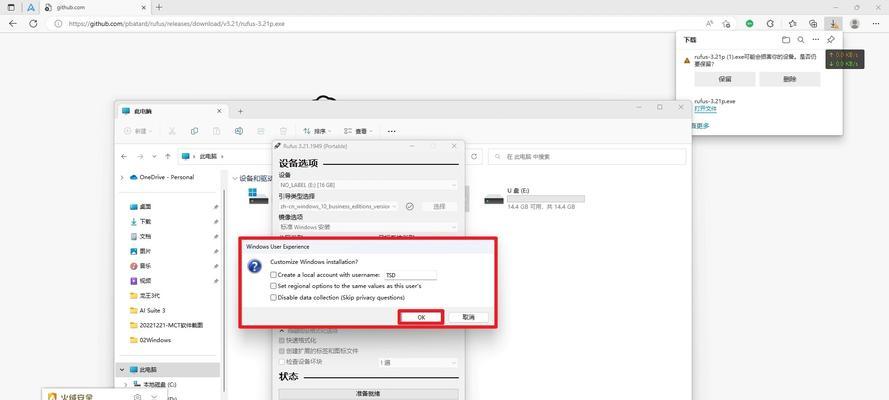Screen dimensions: 889x400
Task: Expand OneDrive - Personal tree node
Action: click(122, 177)
